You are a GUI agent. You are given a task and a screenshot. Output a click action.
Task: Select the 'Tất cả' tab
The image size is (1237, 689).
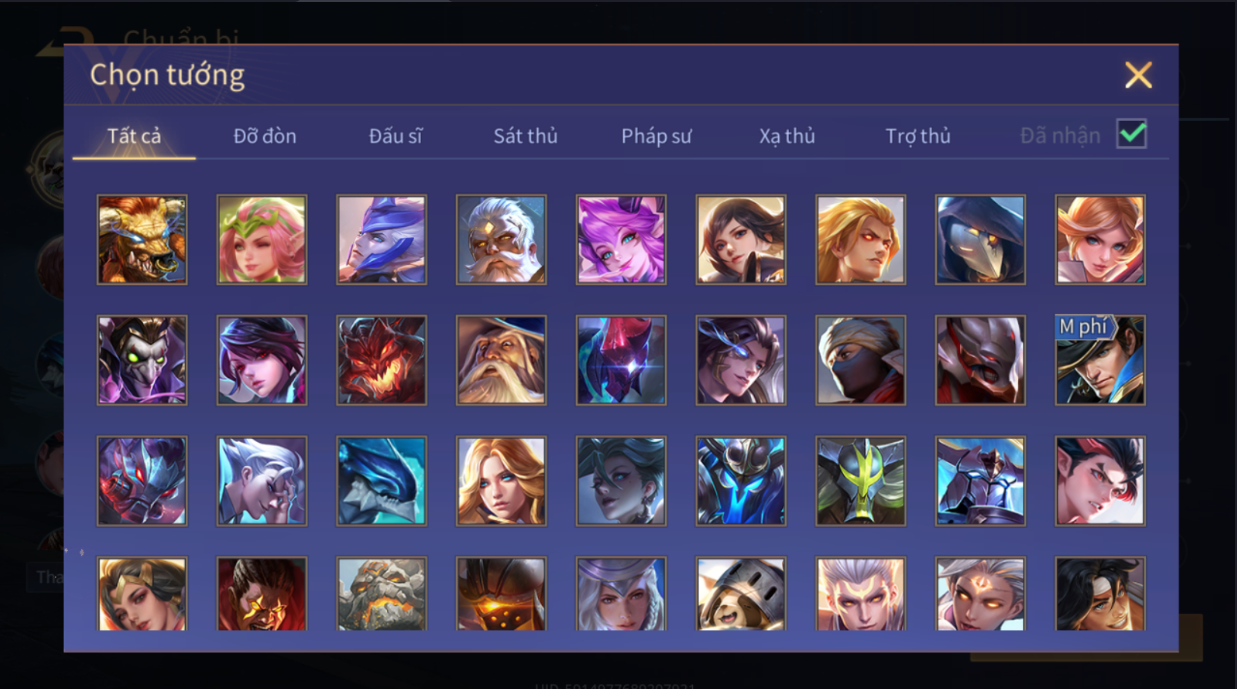click(x=134, y=136)
